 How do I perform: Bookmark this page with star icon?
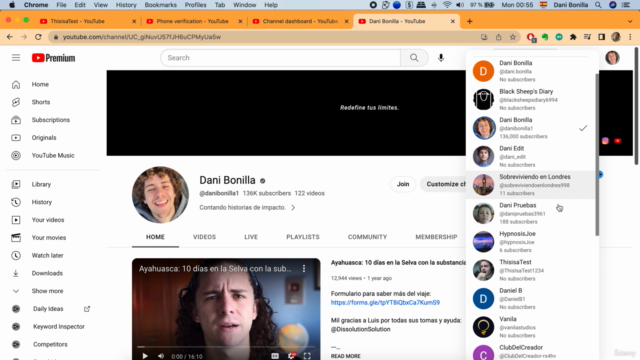pyautogui.click(x=513, y=37)
